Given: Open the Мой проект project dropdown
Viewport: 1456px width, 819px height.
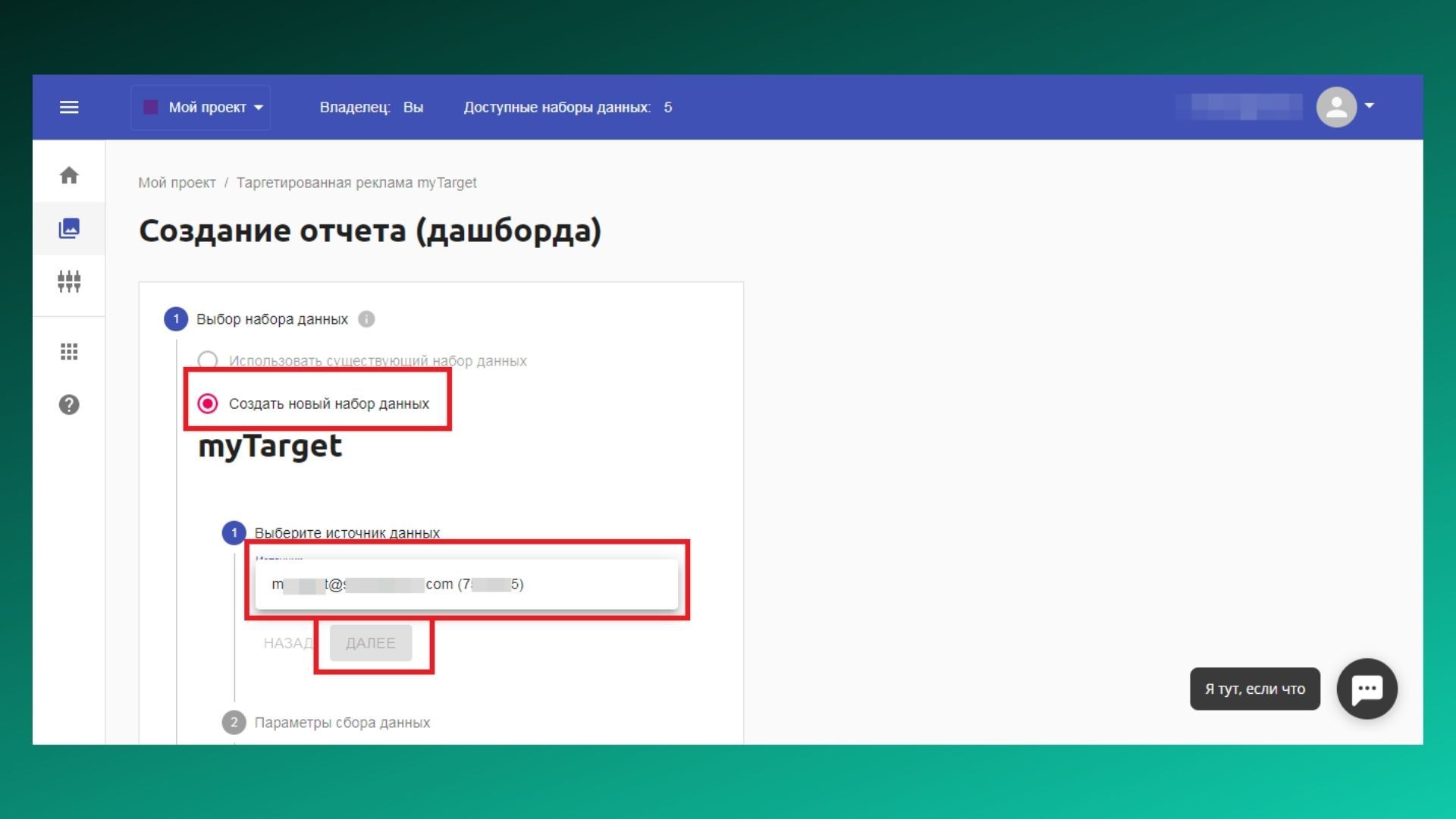Looking at the screenshot, I should (x=201, y=108).
